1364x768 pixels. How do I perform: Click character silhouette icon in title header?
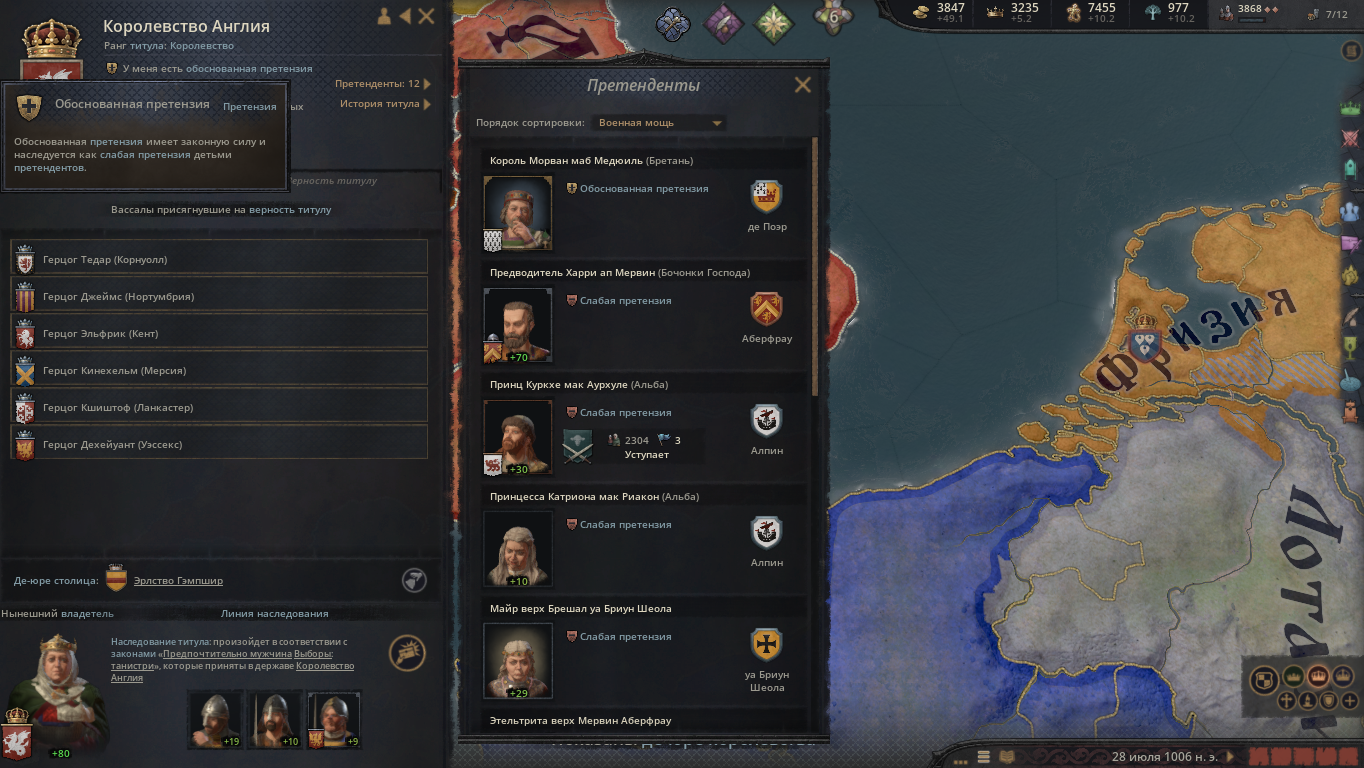(x=384, y=16)
